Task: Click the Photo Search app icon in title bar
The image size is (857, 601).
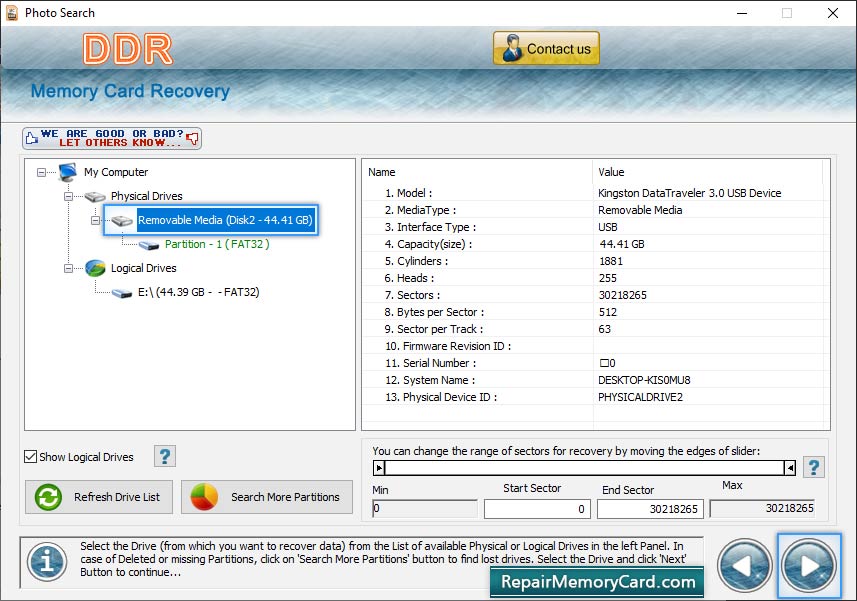Action: point(11,13)
